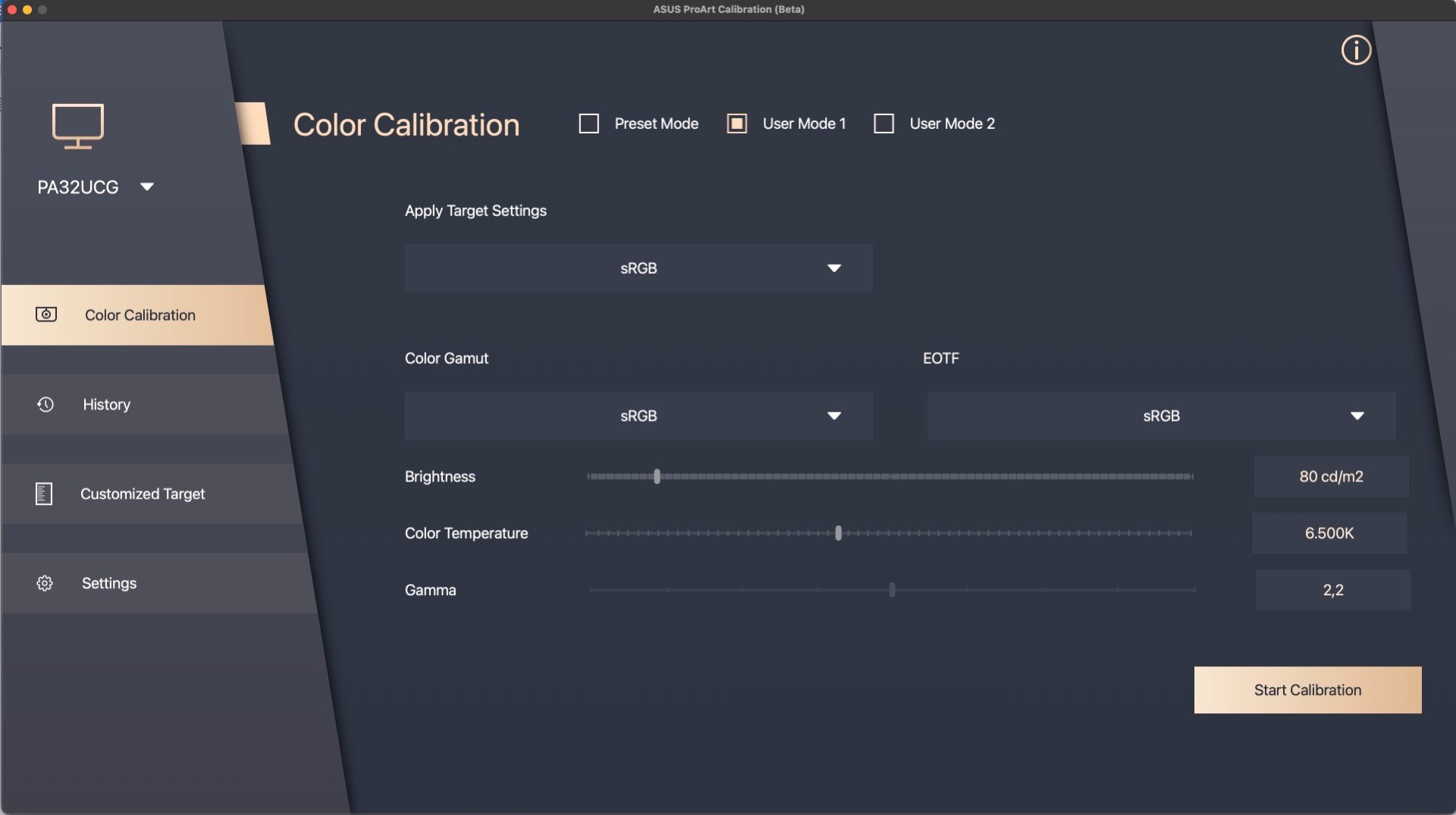Click the Customized Target document icon

click(44, 494)
